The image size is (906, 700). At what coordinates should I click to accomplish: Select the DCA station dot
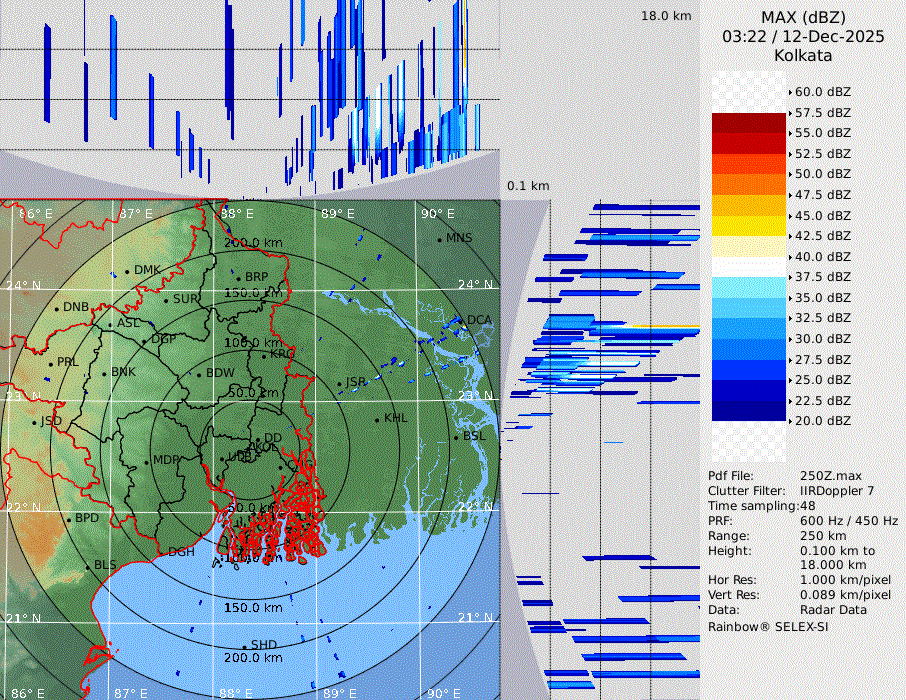[461, 321]
